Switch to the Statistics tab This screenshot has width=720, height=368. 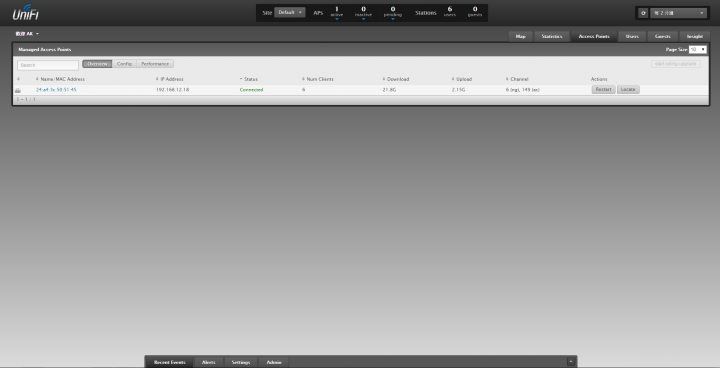tap(551, 36)
